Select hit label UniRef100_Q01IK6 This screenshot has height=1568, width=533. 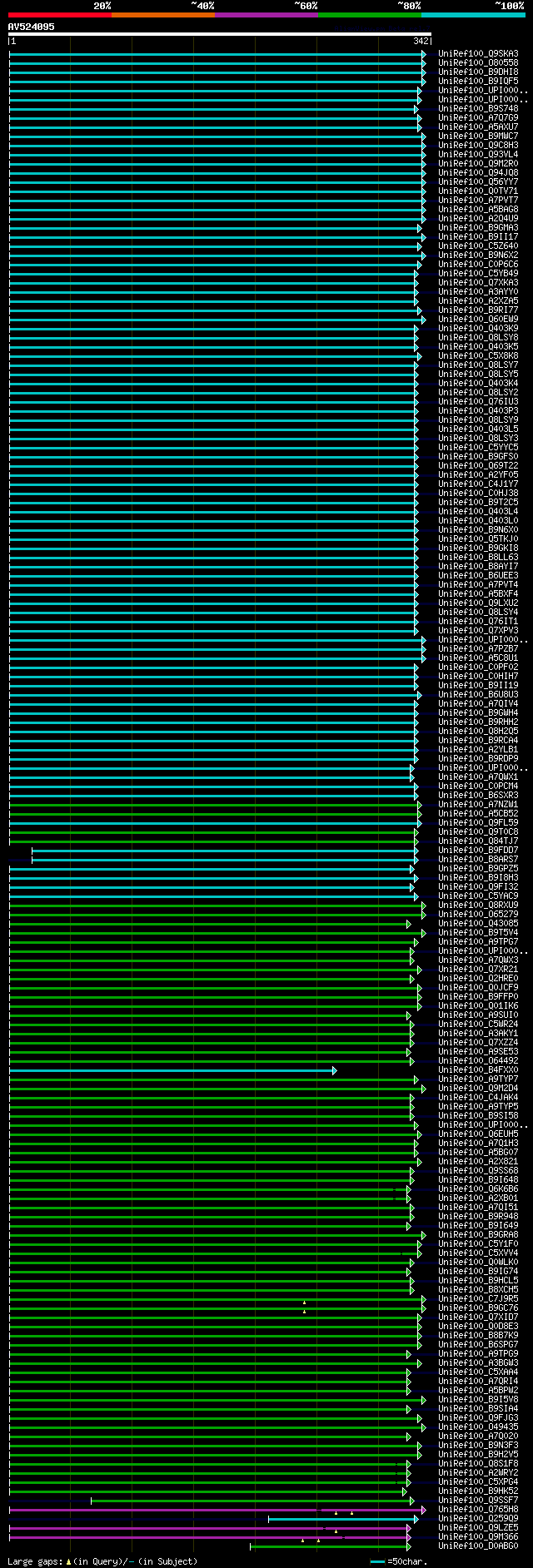(x=478, y=1006)
